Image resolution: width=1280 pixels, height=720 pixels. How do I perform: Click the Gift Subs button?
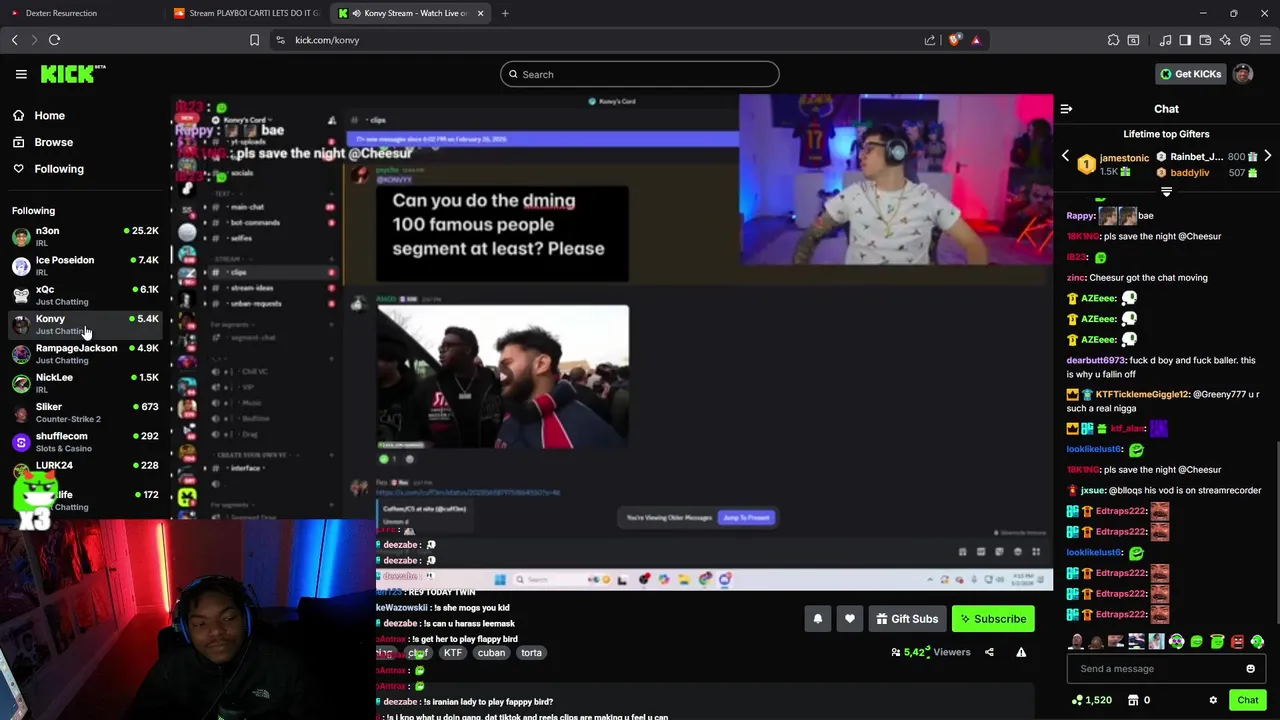pyautogui.click(x=907, y=619)
